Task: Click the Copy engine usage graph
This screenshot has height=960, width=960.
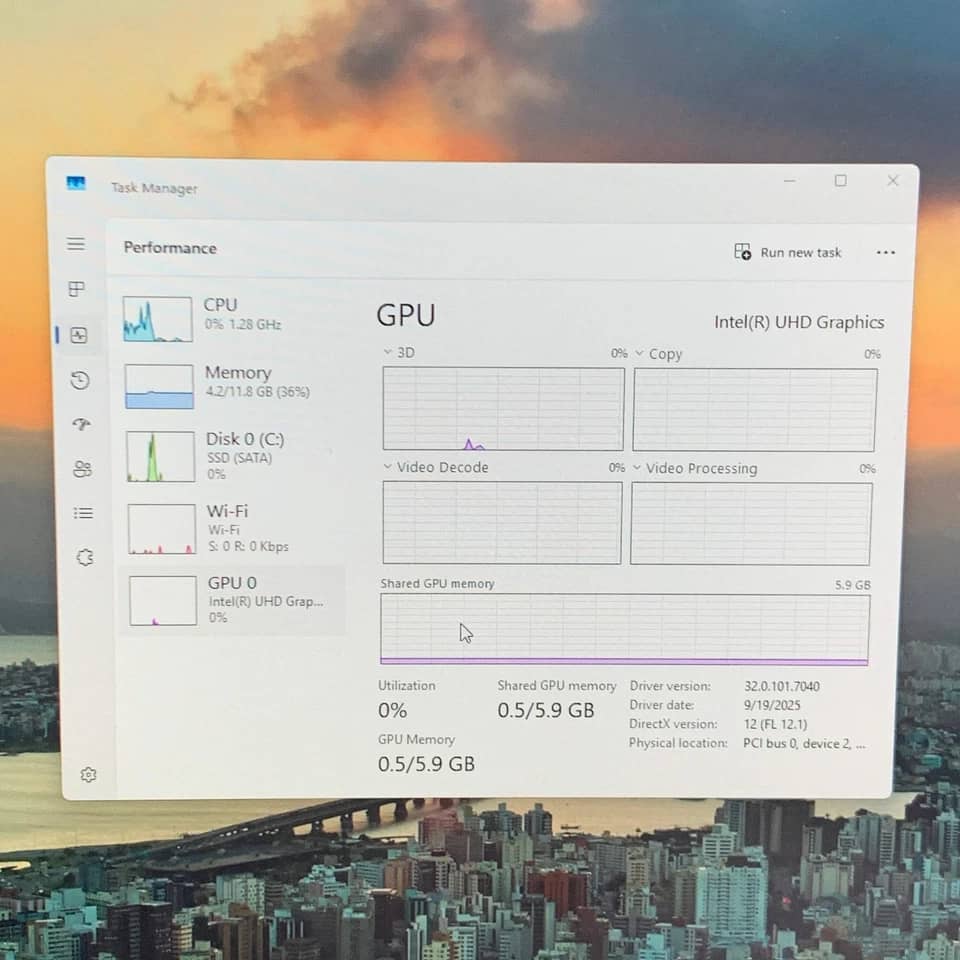Action: click(x=755, y=410)
